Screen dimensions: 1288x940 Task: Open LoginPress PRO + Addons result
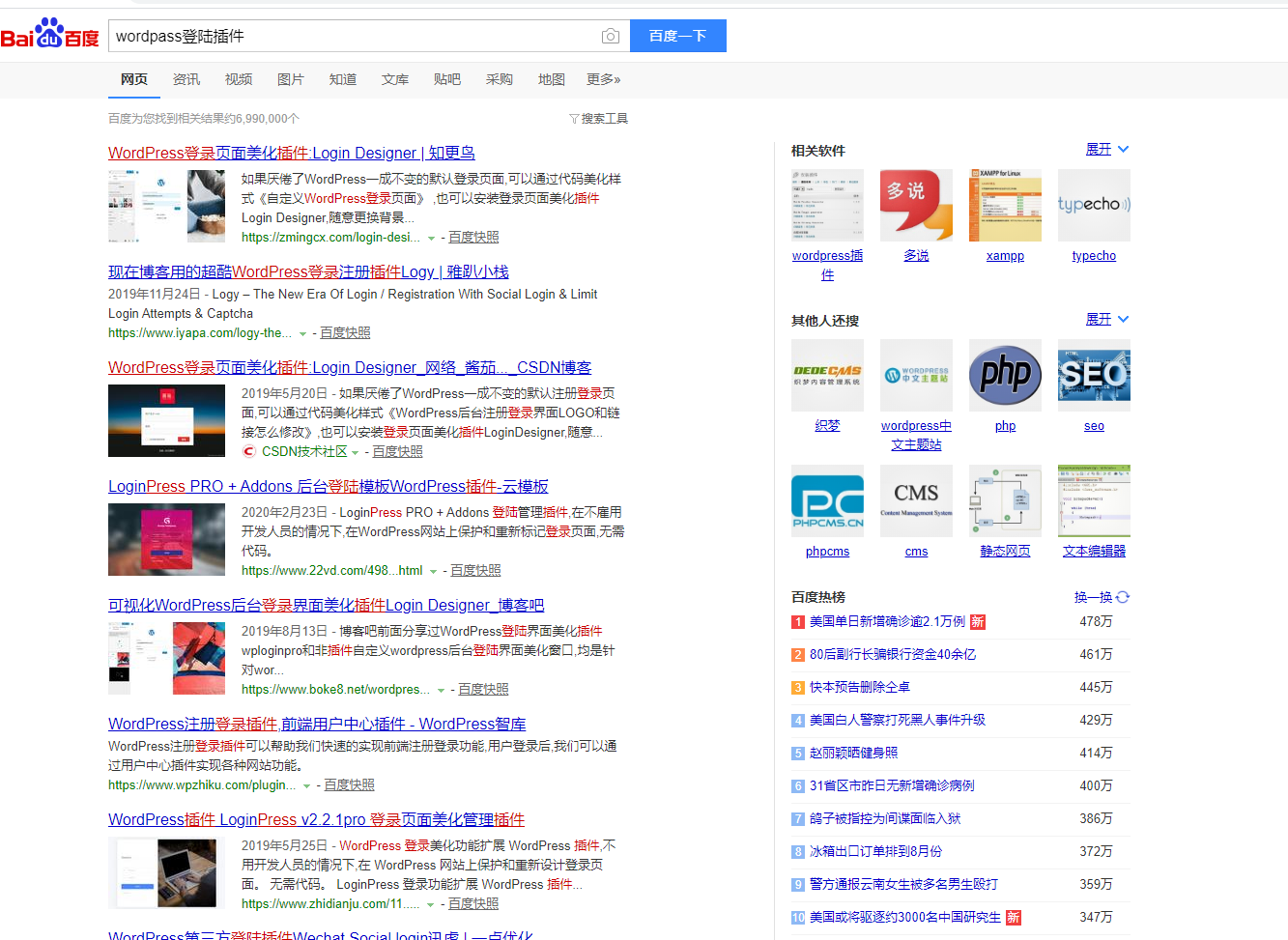pyautogui.click(x=328, y=486)
